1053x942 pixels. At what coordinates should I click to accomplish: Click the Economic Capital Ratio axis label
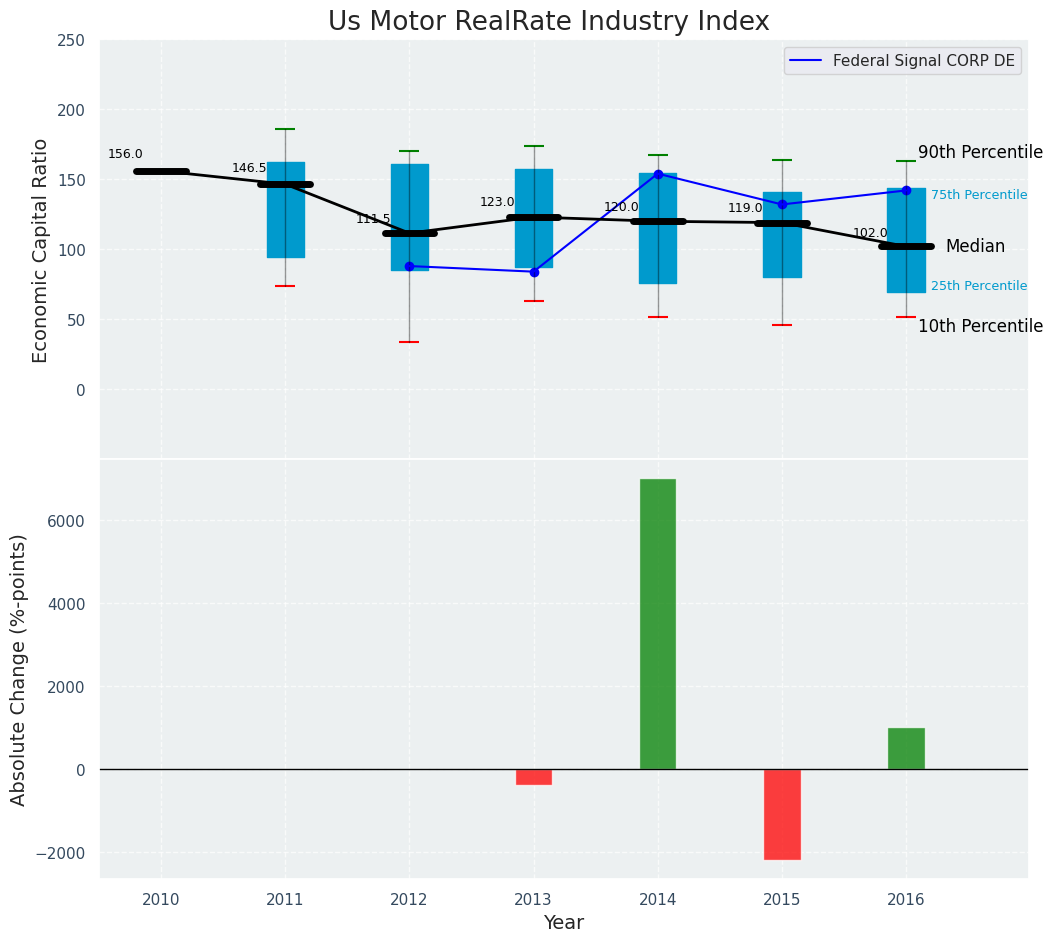tap(41, 250)
